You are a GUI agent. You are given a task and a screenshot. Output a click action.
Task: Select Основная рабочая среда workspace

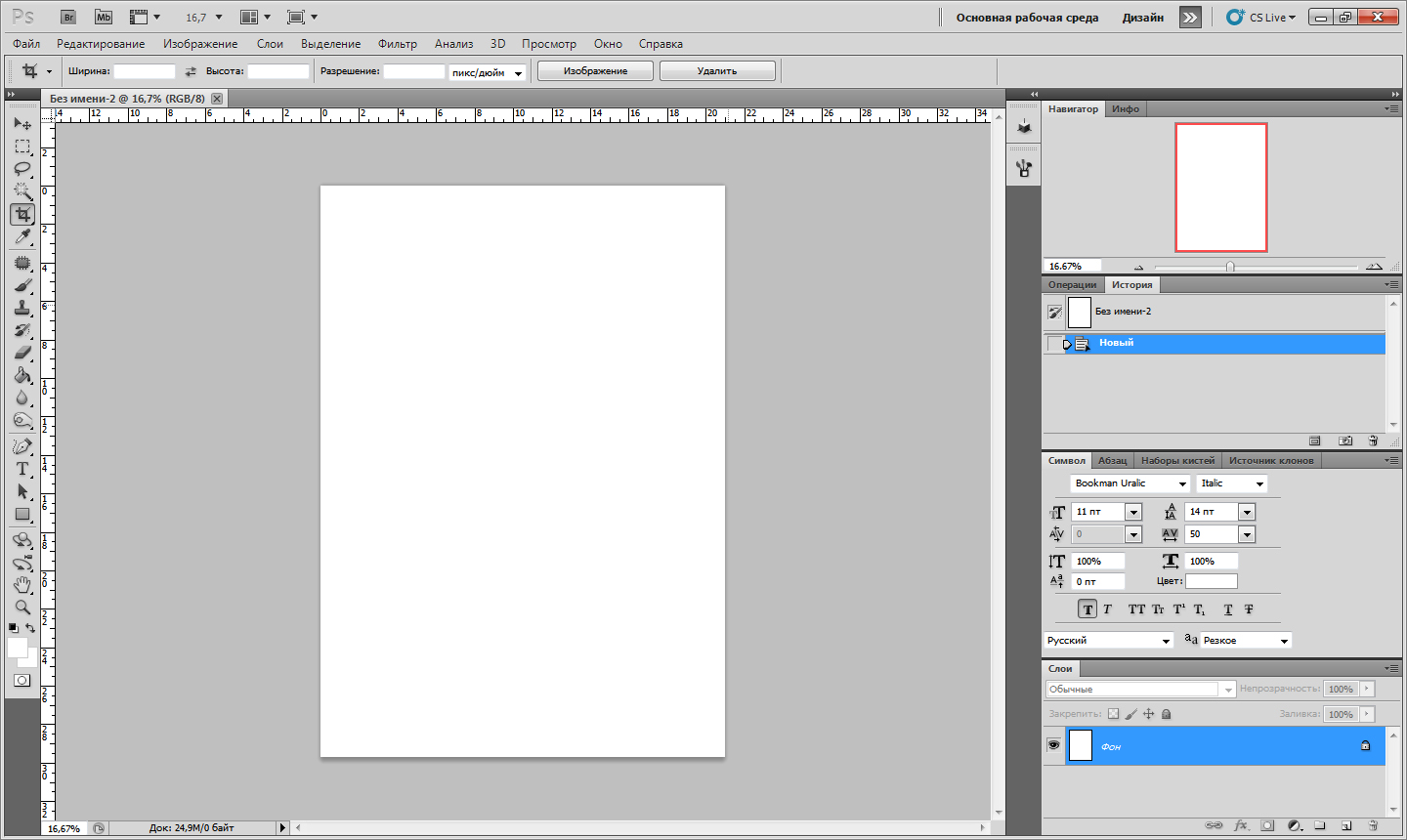(x=1027, y=18)
